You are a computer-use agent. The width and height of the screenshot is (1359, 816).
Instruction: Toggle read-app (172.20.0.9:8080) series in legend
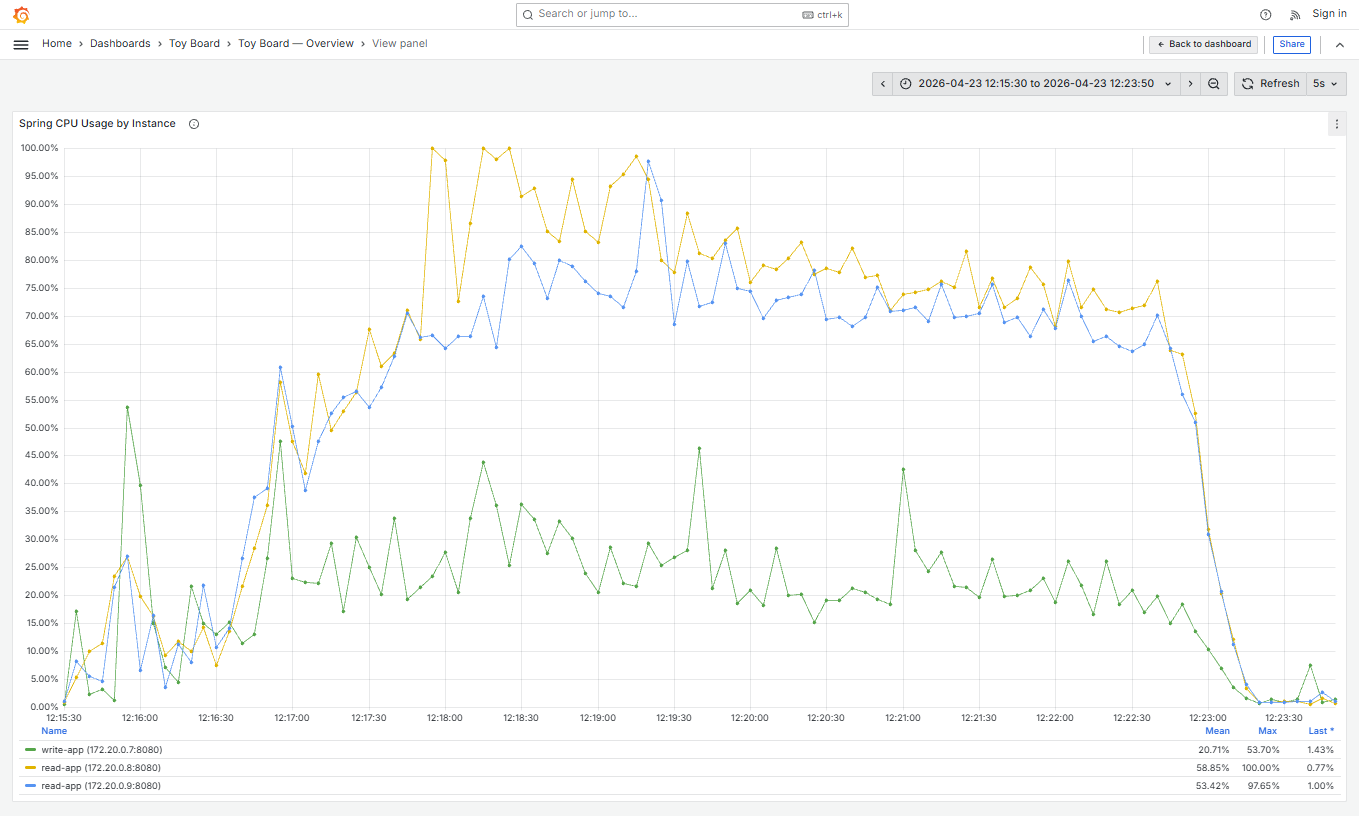pos(100,785)
